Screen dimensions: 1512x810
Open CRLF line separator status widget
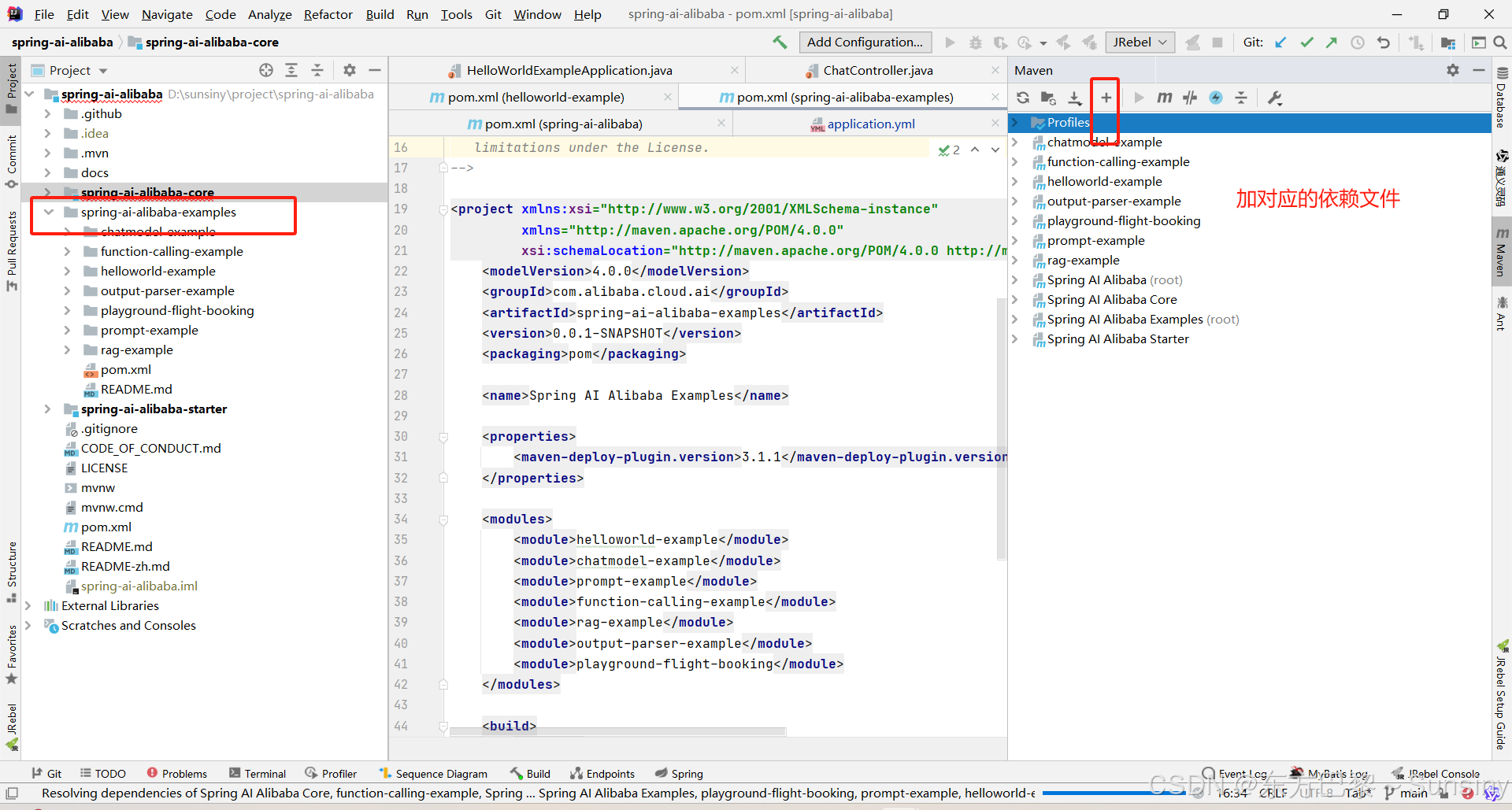1273,793
